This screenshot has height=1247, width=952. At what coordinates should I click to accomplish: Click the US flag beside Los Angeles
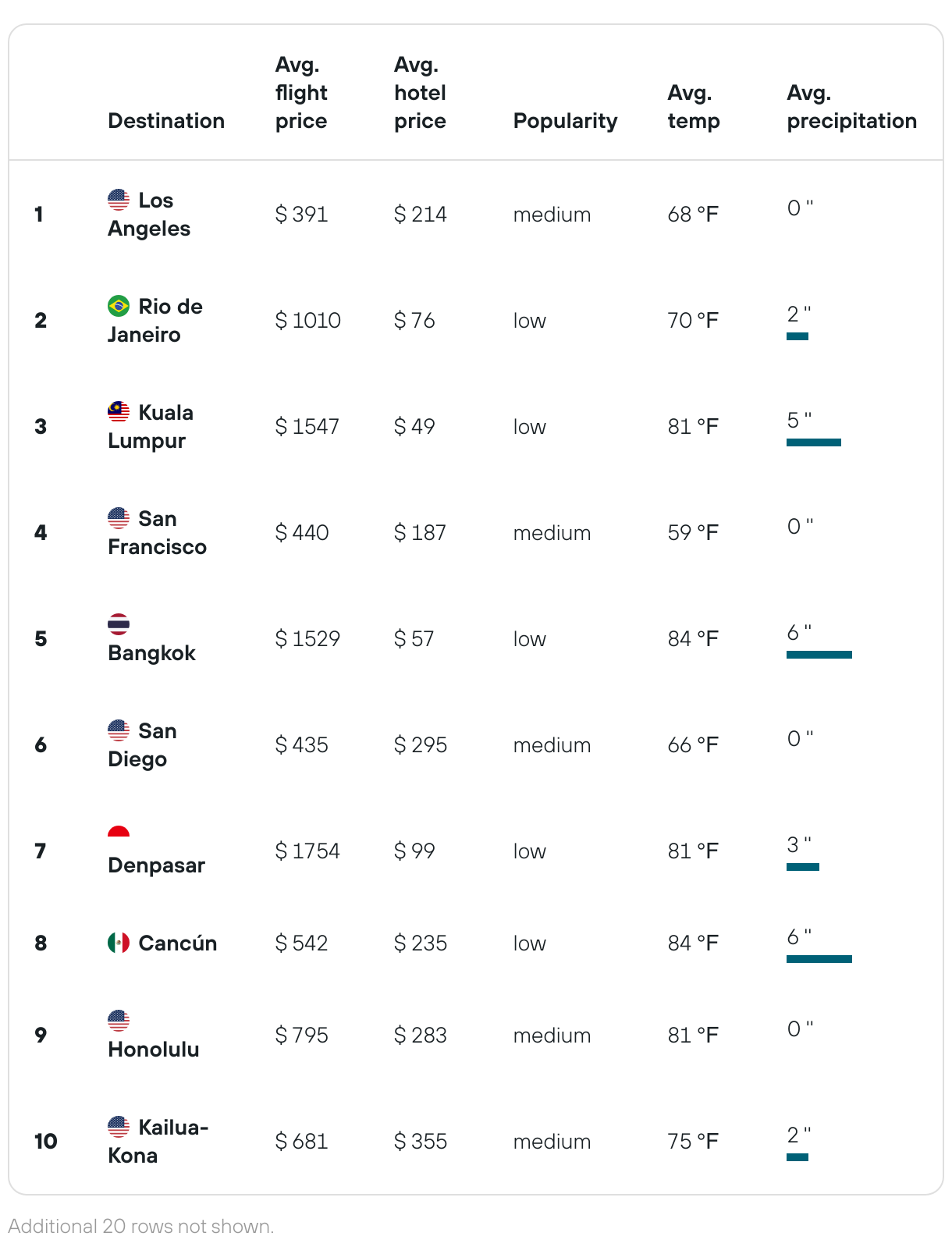(119, 200)
